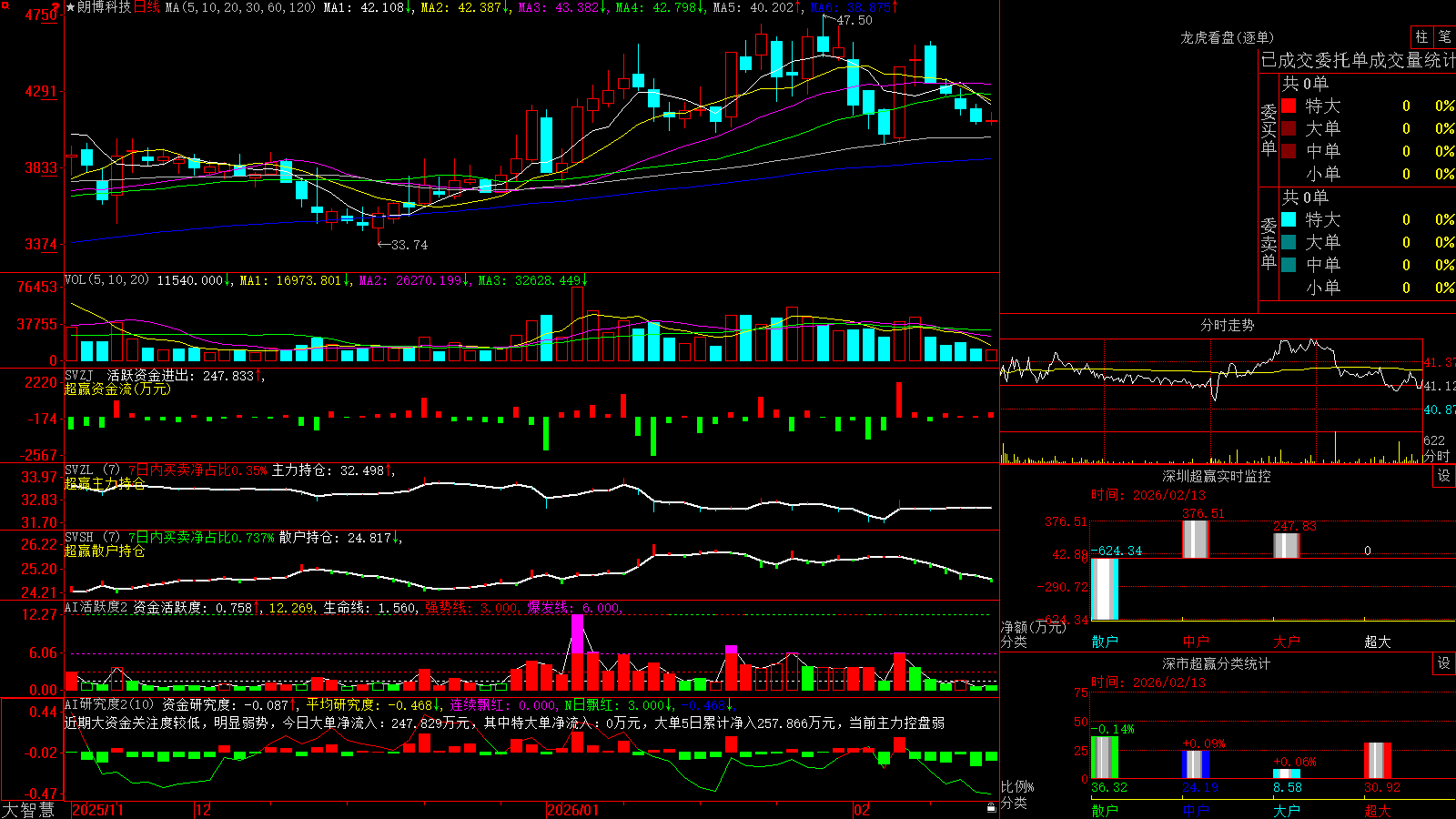1456x819 pixels.
Task: Click the 深圳超赢实时监控 panel title
Action: click(1217, 476)
